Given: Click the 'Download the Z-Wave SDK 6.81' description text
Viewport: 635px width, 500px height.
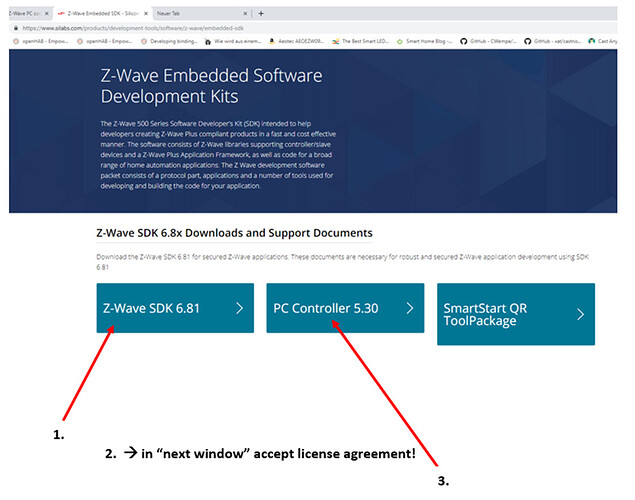Looking at the screenshot, I should coord(342,262).
